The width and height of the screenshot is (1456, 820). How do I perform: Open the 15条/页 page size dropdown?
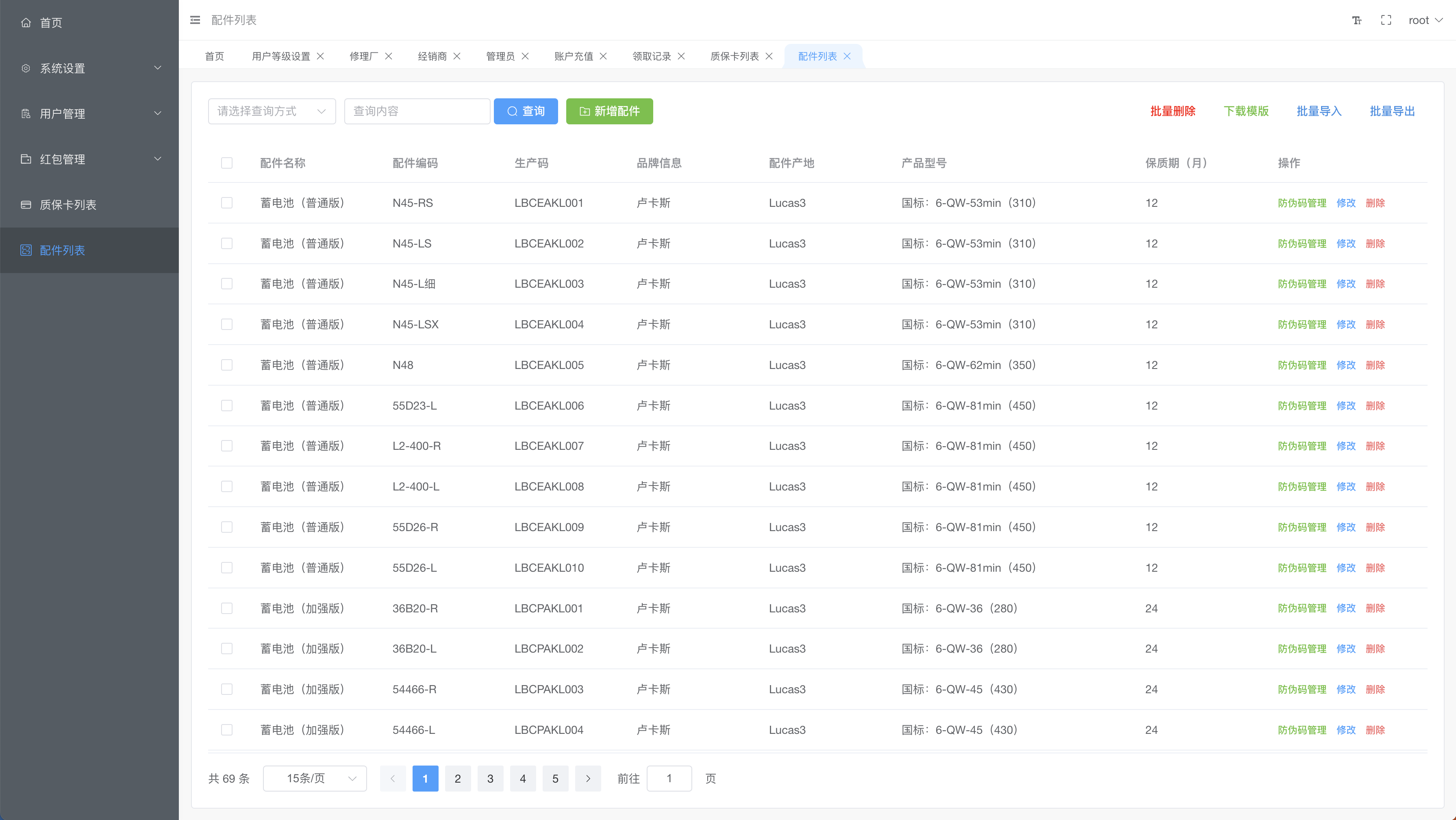click(315, 779)
